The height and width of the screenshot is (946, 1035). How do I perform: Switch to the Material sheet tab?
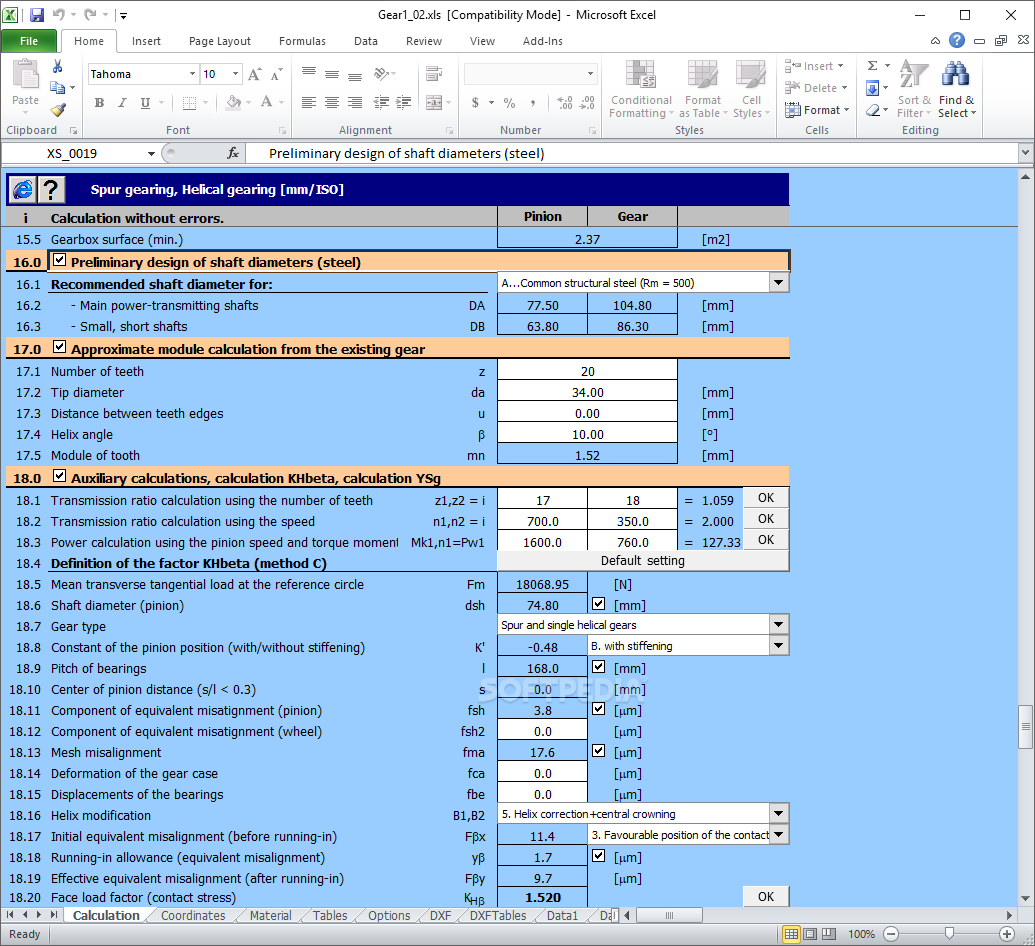pos(271,916)
